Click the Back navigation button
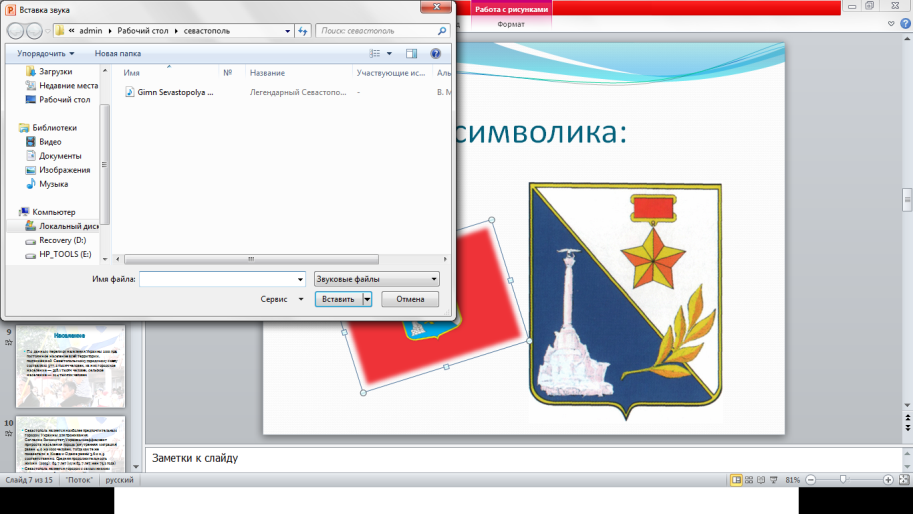913x514 pixels. coord(16,31)
